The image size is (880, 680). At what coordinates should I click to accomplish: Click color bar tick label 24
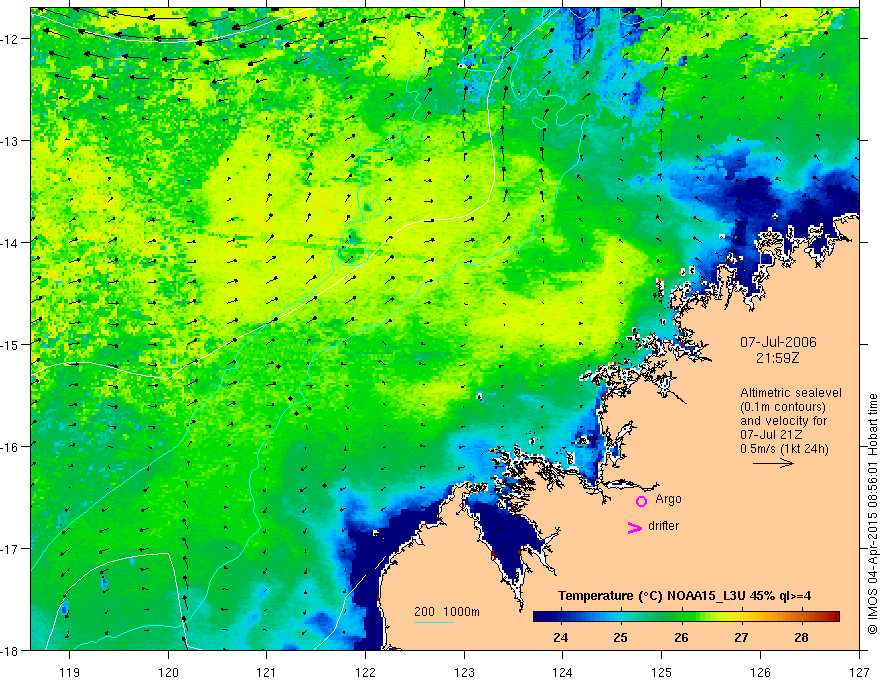(x=560, y=637)
